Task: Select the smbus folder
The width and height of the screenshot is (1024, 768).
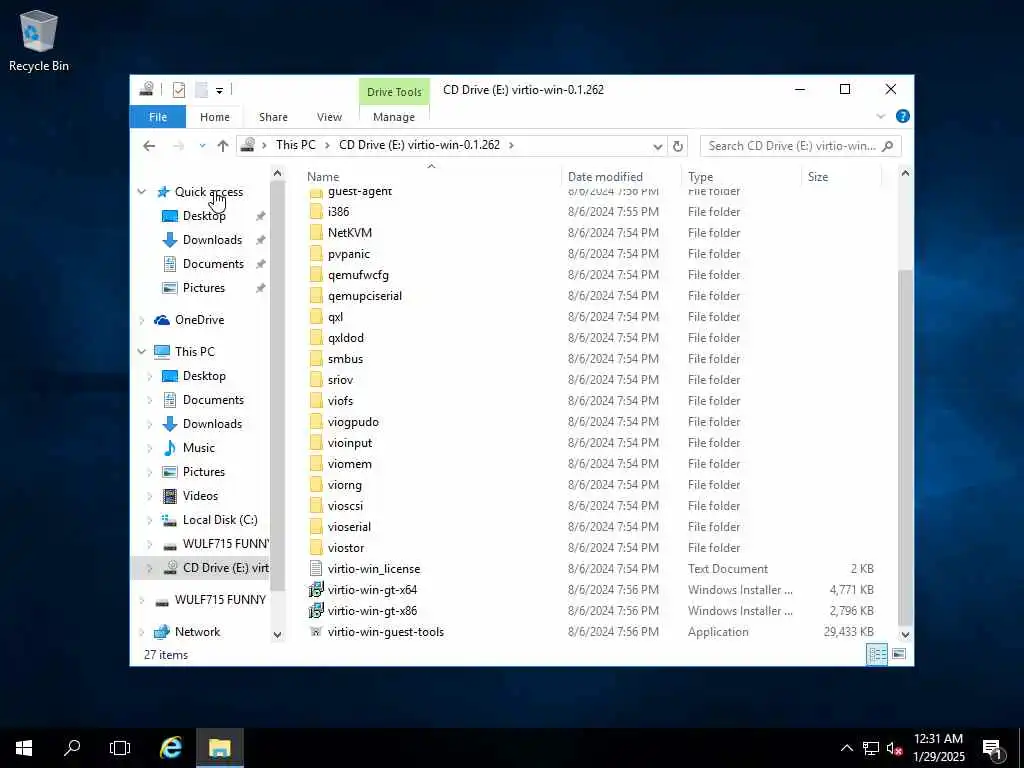Action: (x=345, y=359)
